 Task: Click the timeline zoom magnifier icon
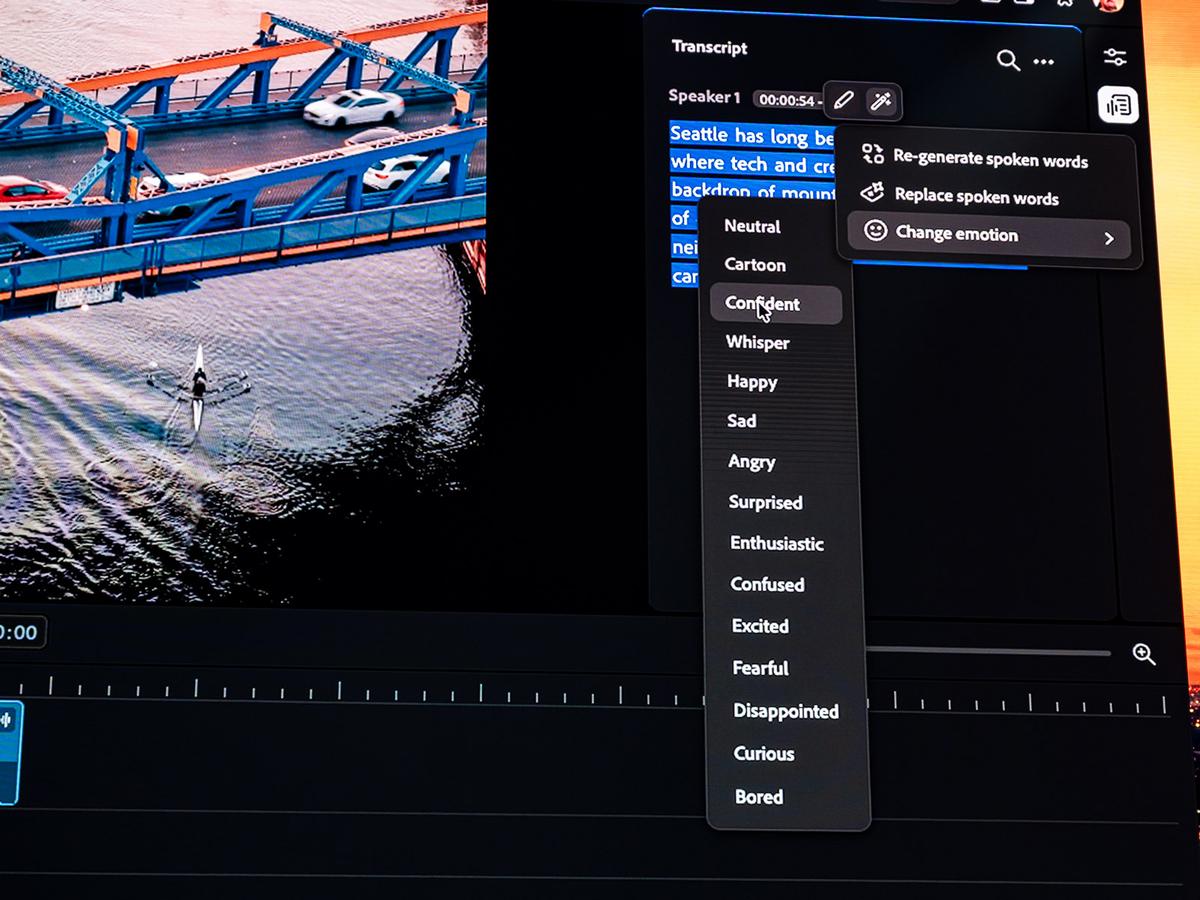1144,654
